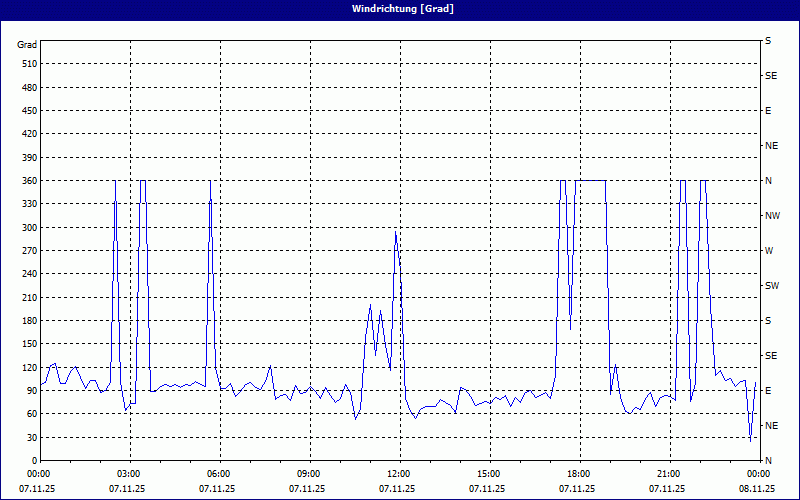Click the chart title "Windrichtung [Grad]"
The height and width of the screenshot is (500, 800).
coord(400,9)
